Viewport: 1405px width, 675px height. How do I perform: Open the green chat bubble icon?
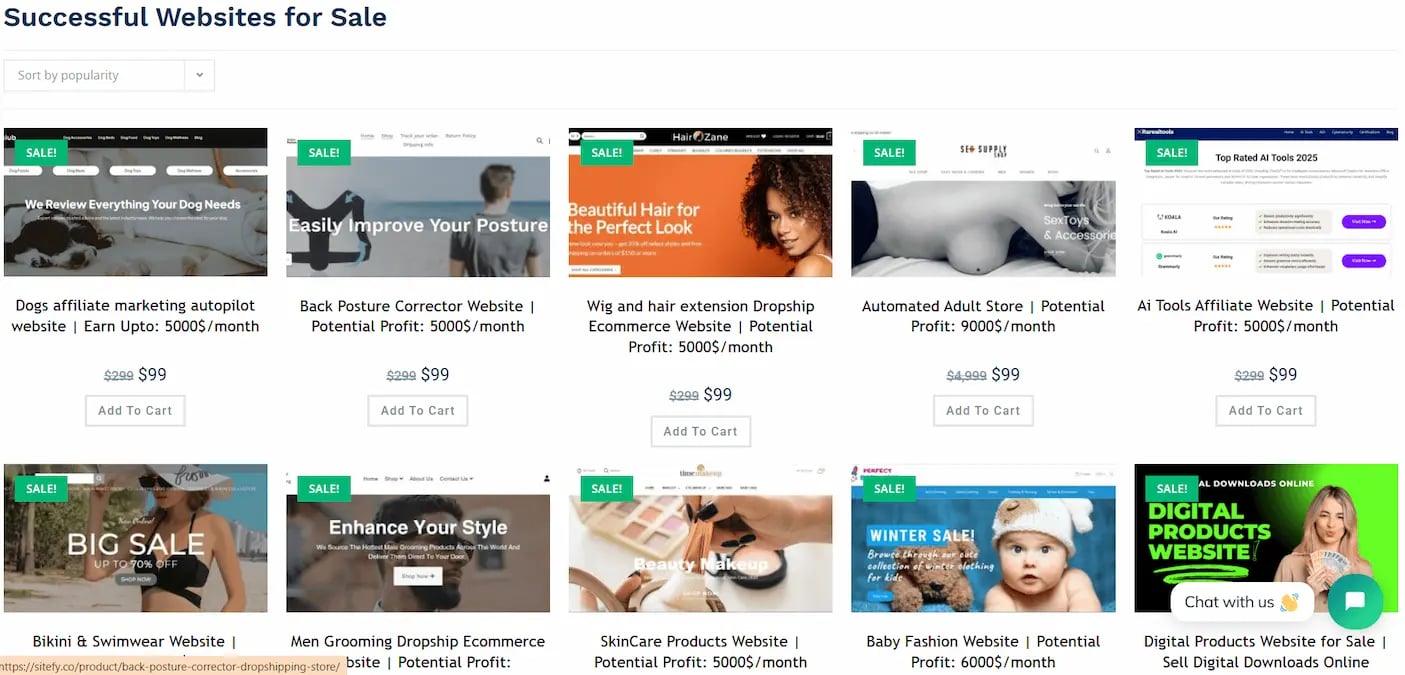coord(1355,601)
